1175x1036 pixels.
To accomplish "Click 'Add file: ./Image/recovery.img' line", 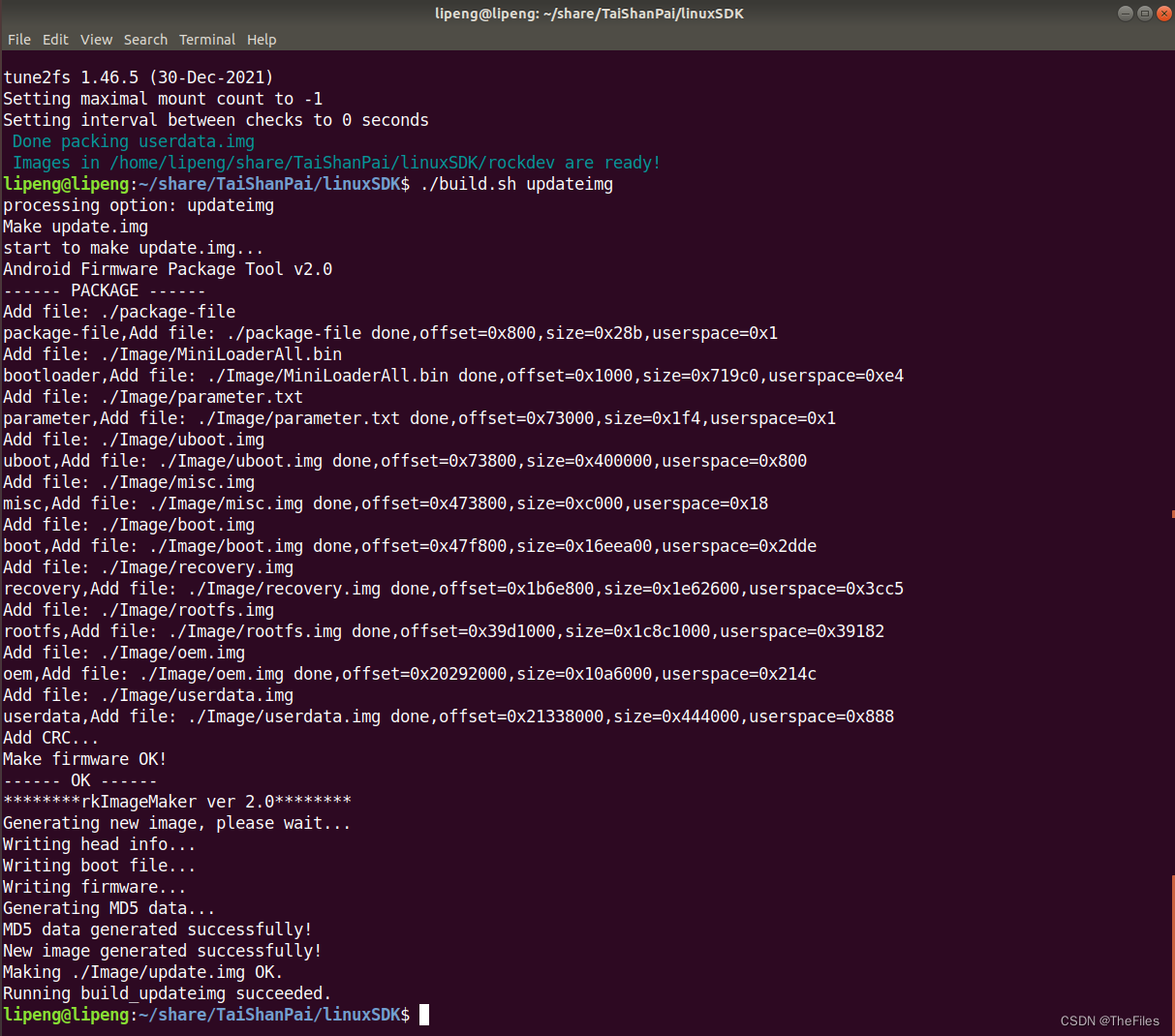I will point(148,567).
